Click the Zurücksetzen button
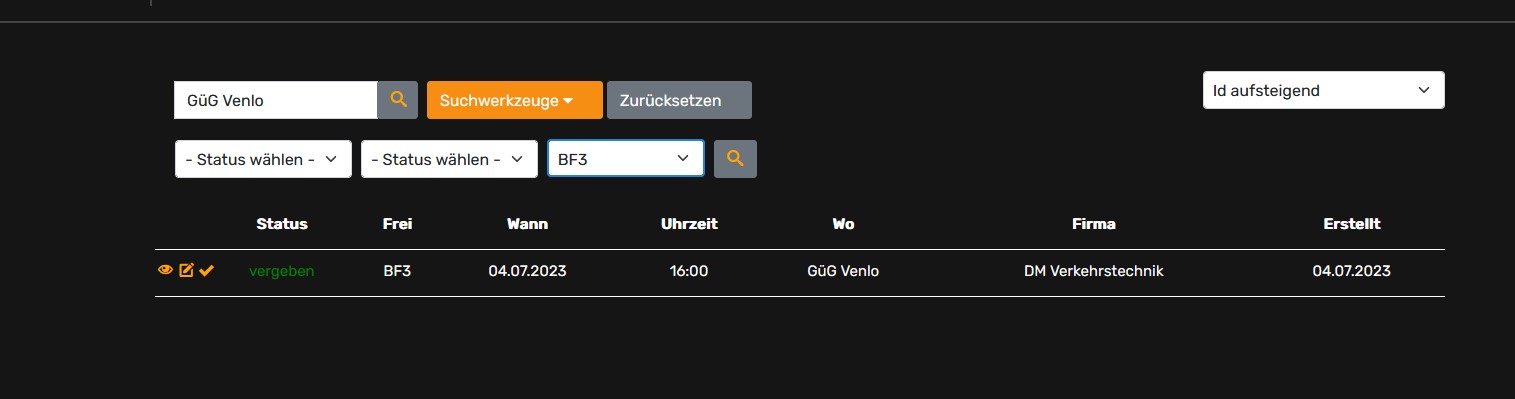This screenshot has width=1515, height=399. click(679, 100)
